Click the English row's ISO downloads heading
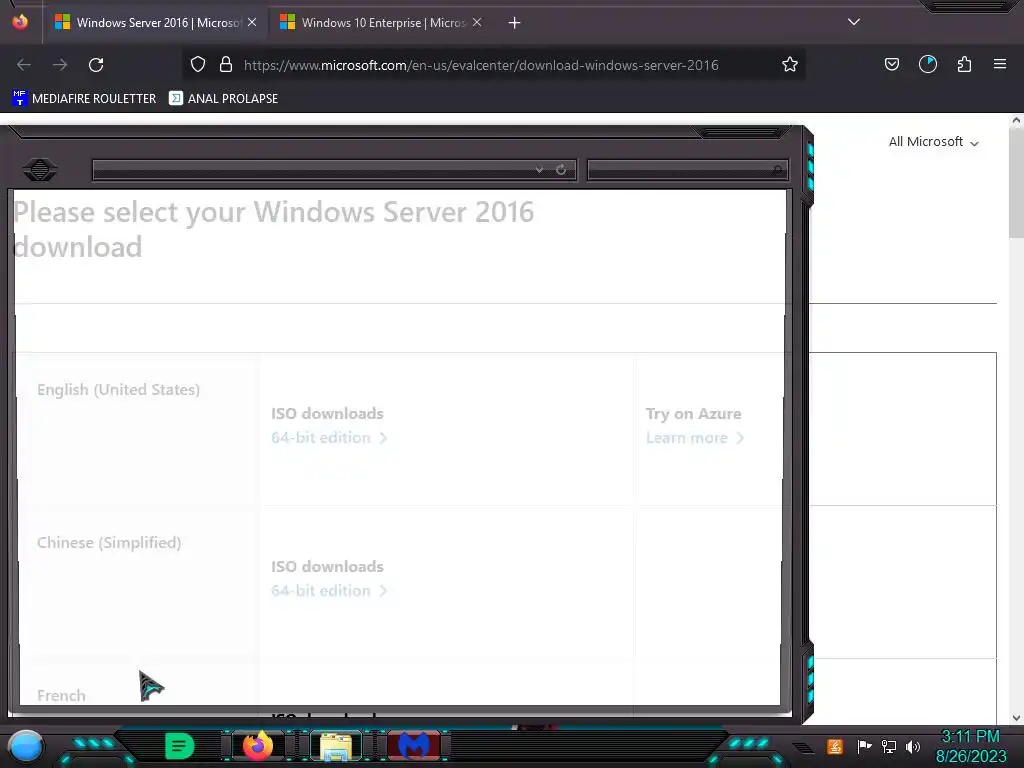The width and height of the screenshot is (1024, 768). [327, 413]
